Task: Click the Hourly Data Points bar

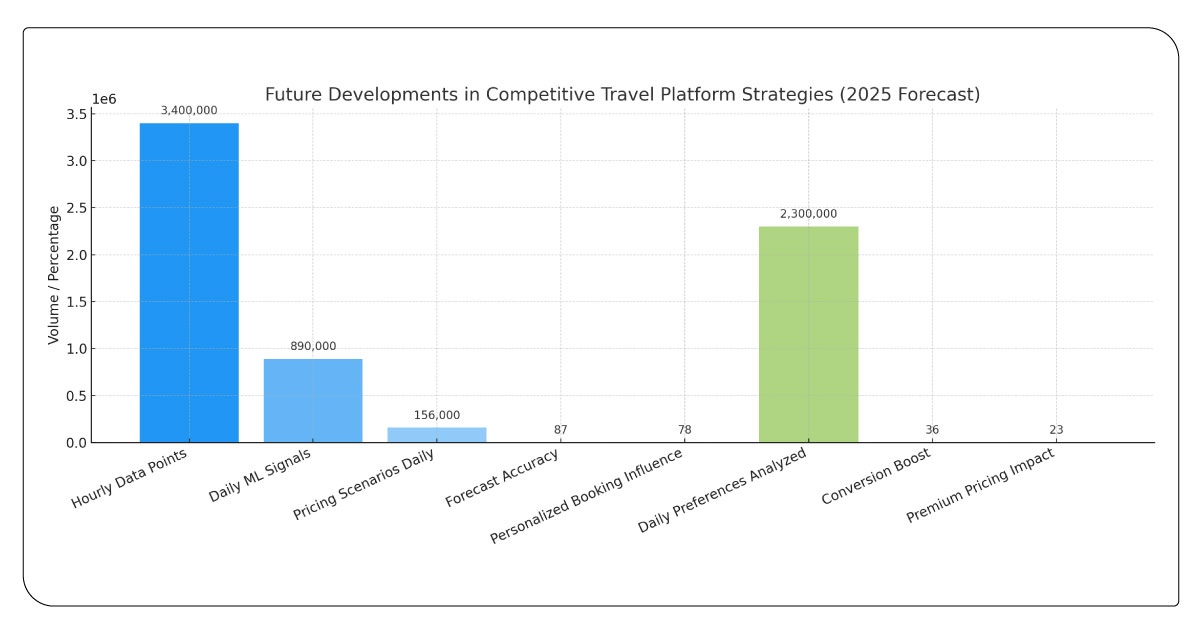Action: pos(188,280)
